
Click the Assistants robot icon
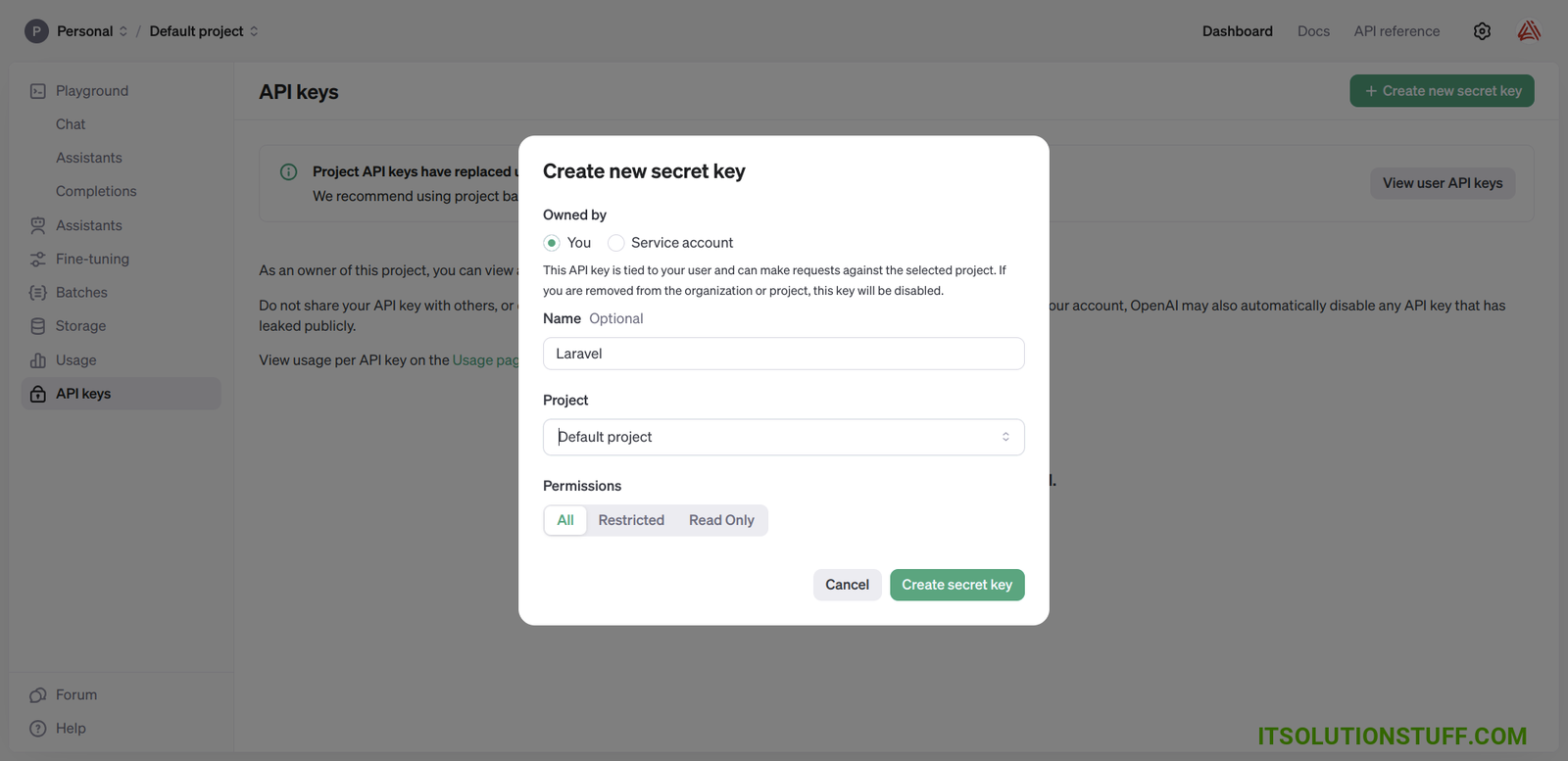pos(38,225)
